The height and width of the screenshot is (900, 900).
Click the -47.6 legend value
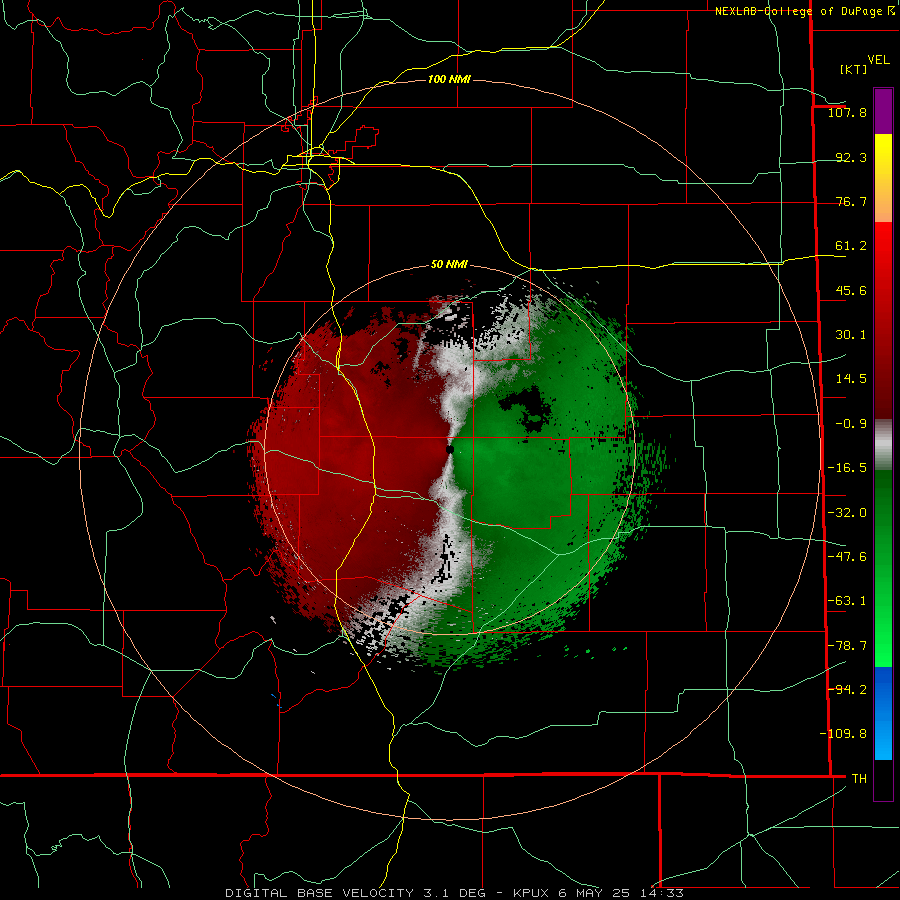click(x=847, y=557)
